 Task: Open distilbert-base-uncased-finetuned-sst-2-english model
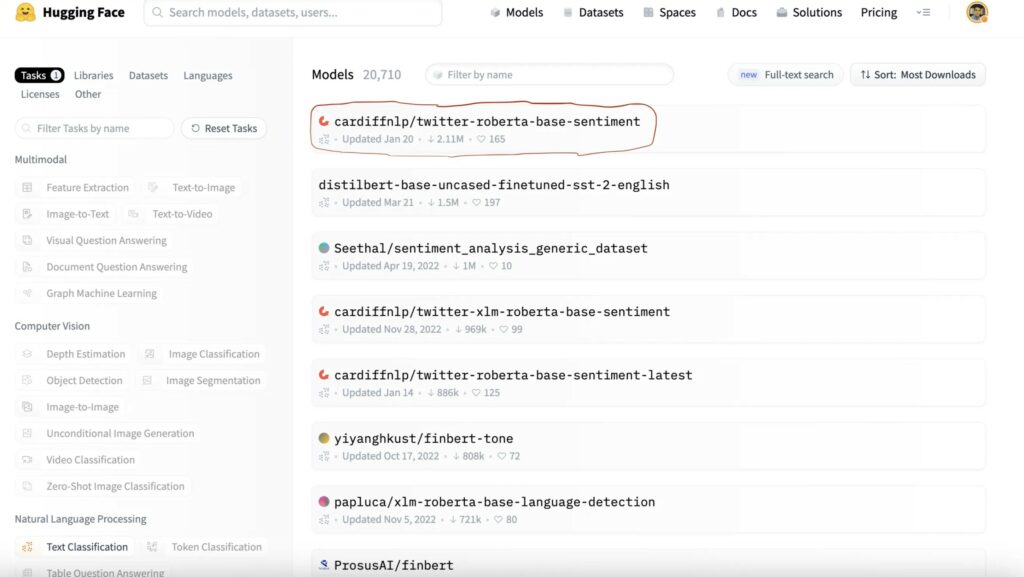494,185
